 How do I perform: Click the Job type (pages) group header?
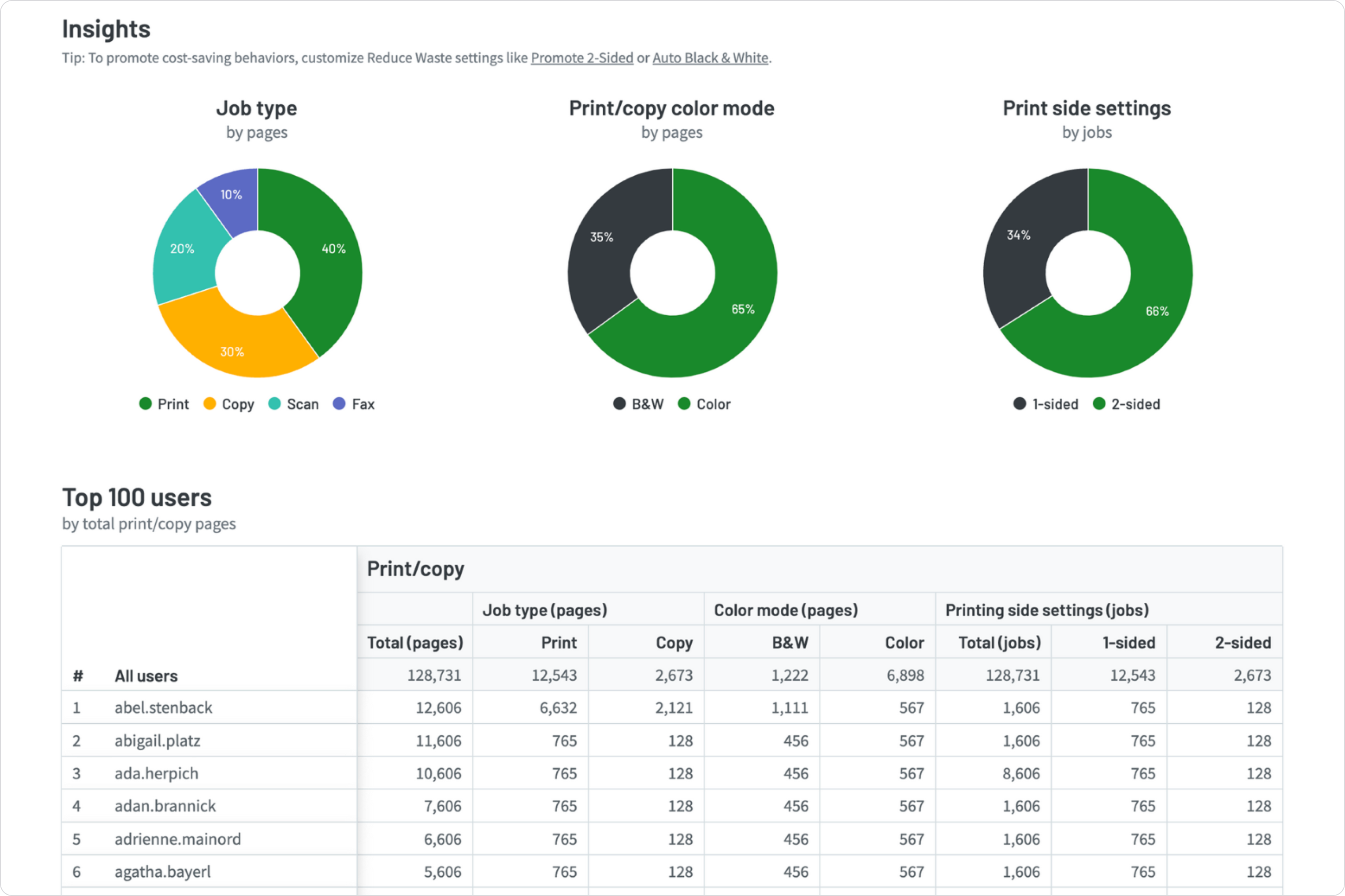pyautogui.click(x=544, y=609)
